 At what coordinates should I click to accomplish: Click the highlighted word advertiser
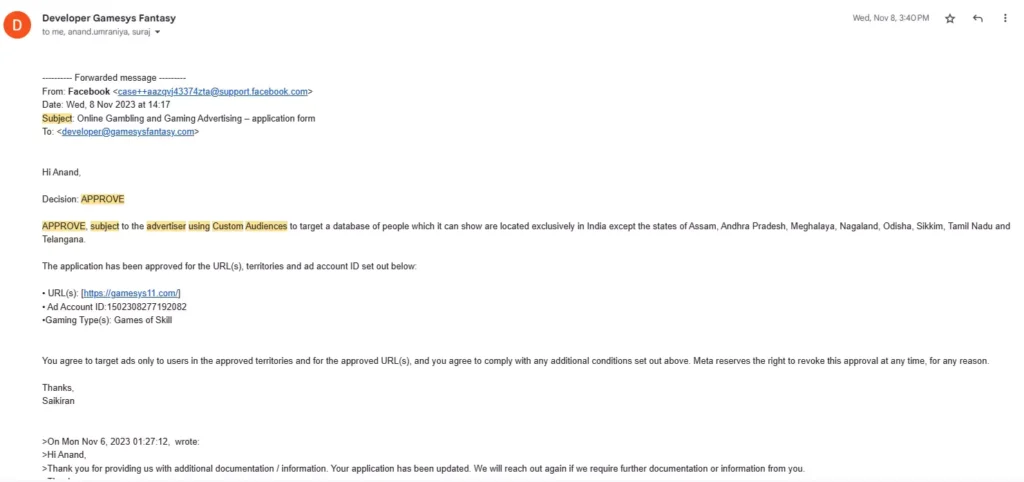pyautogui.click(x=165, y=226)
